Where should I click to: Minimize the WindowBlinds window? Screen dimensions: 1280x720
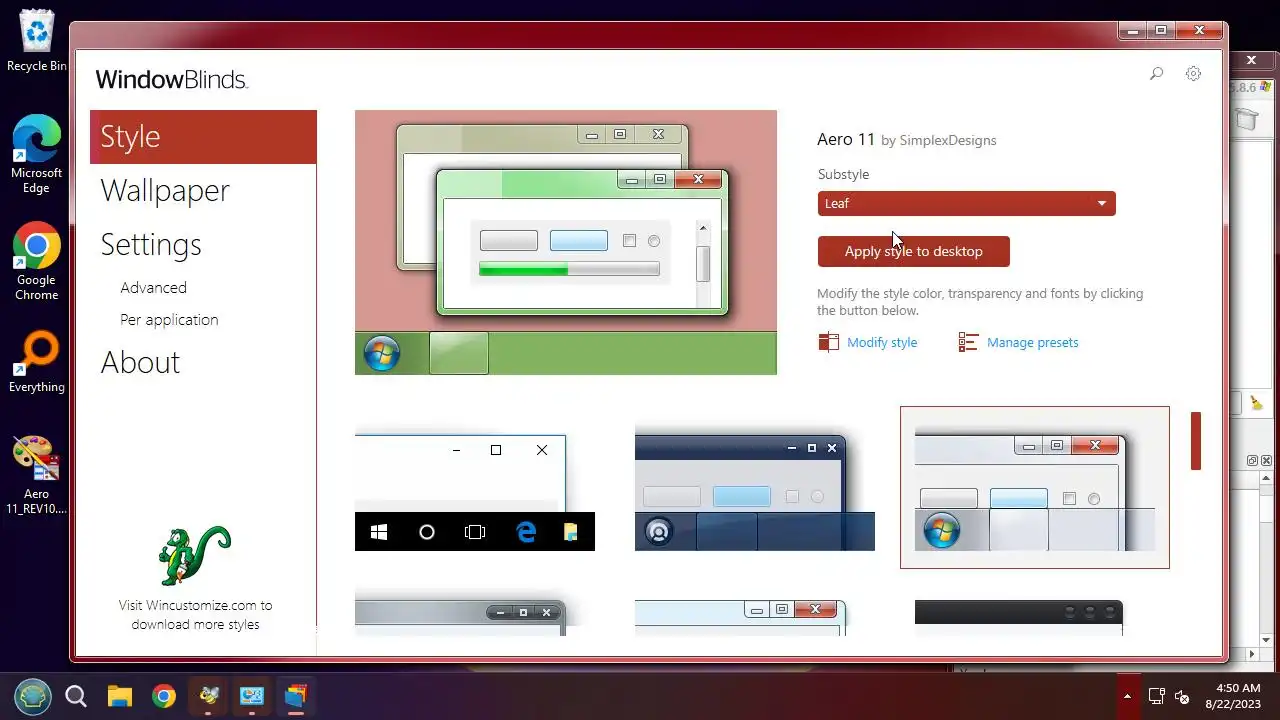click(1132, 31)
